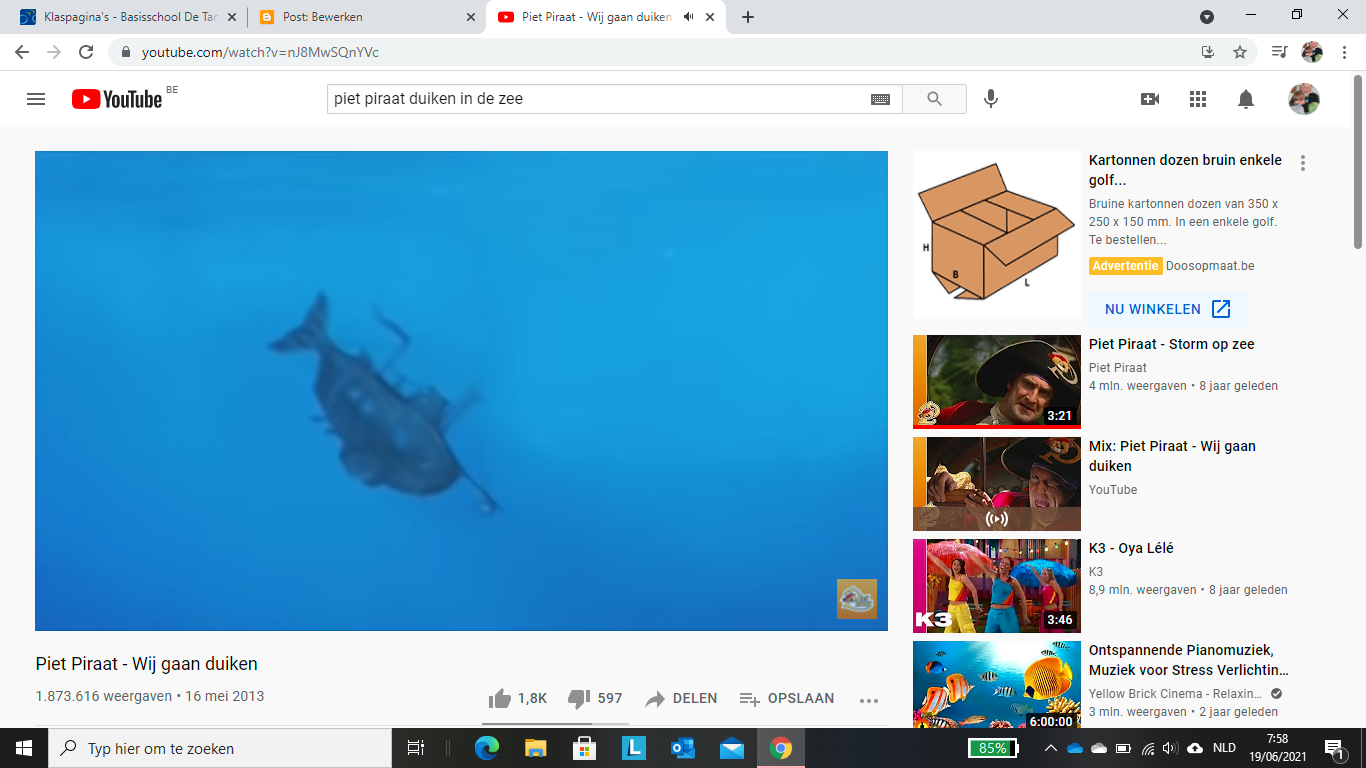The width and height of the screenshot is (1366, 768).
Task: Select the Piet Piraat YouTube tab
Action: 608,17
